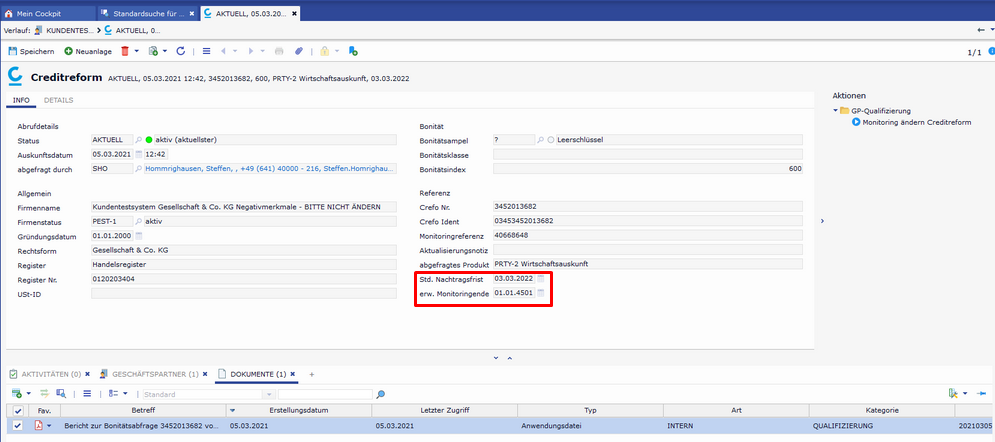The width and height of the screenshot is (995, 442).
Task: Uncheck the checkbox of the Bericht document row
Action: pyautogui.click(x=17, y=426)
